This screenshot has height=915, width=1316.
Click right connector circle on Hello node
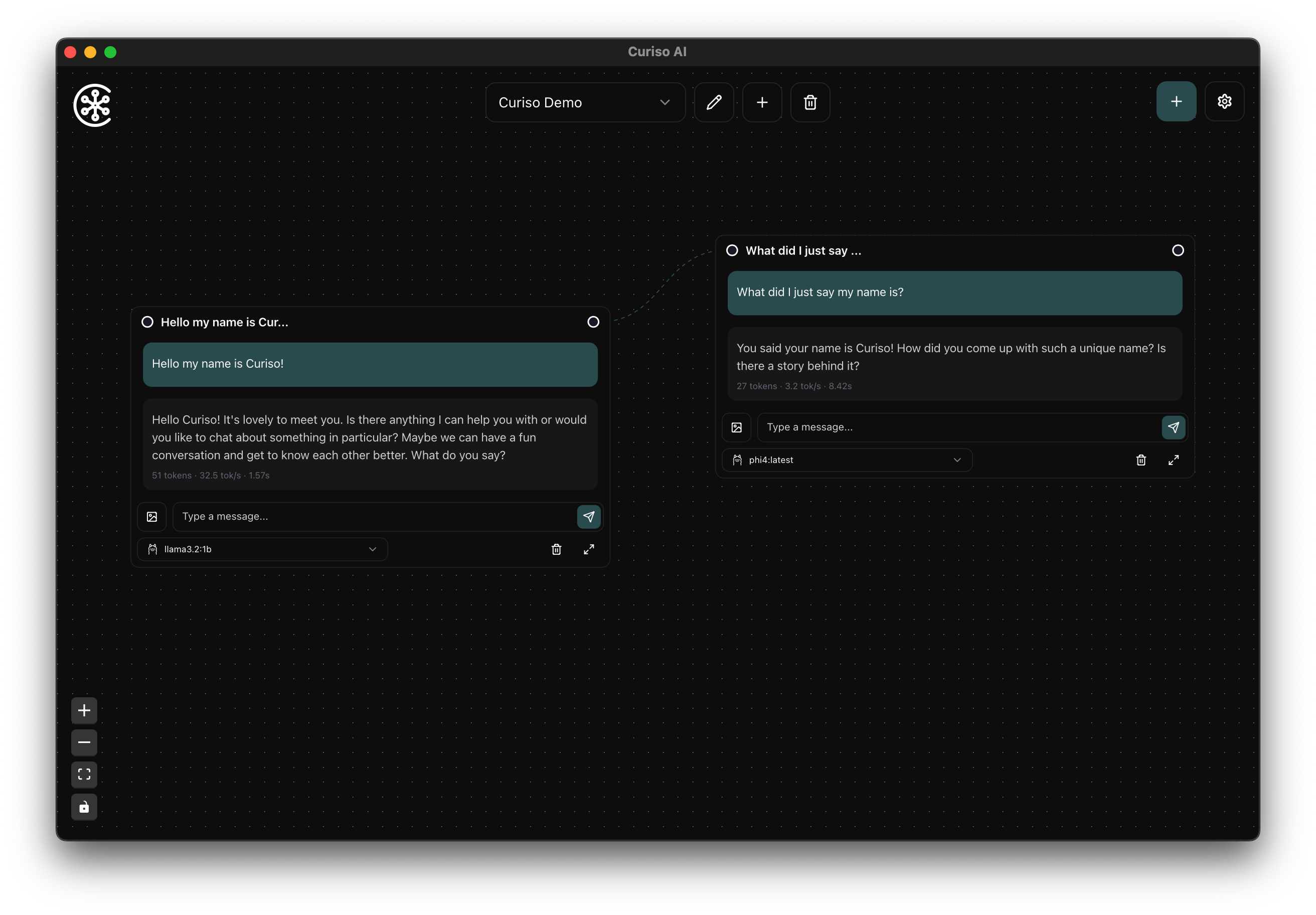click(593, 322)
